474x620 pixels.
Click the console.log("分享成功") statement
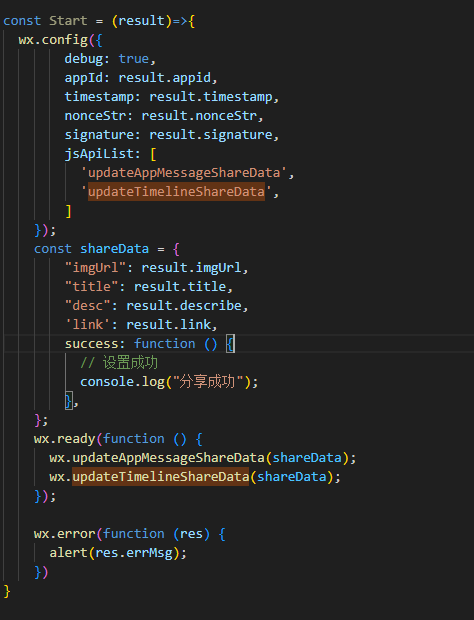[169, 382]
